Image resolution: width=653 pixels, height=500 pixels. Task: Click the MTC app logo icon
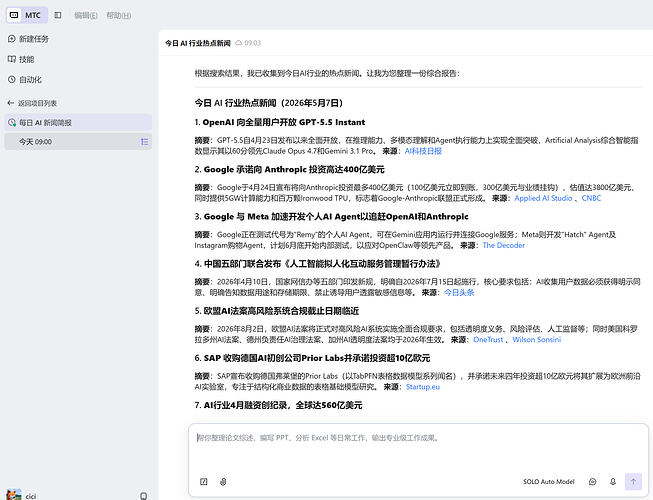point(14,15)
